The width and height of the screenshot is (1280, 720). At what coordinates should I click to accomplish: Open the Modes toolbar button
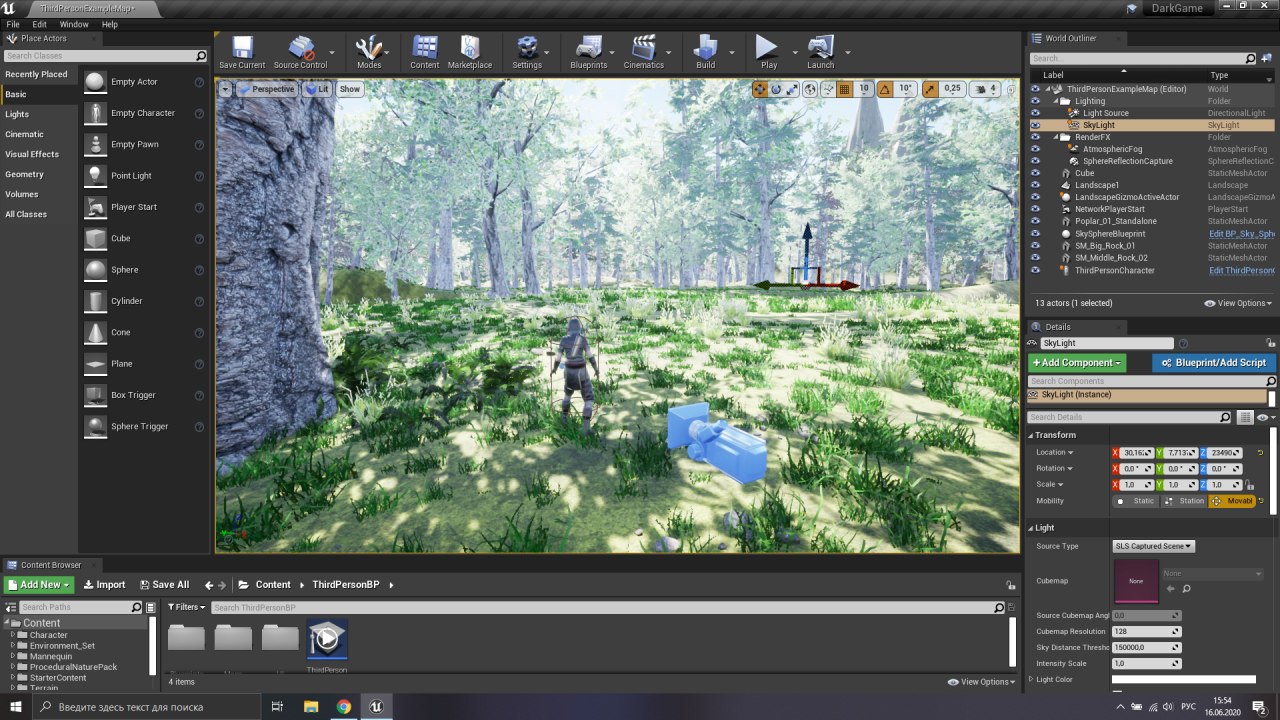click(x=369, y=52)
